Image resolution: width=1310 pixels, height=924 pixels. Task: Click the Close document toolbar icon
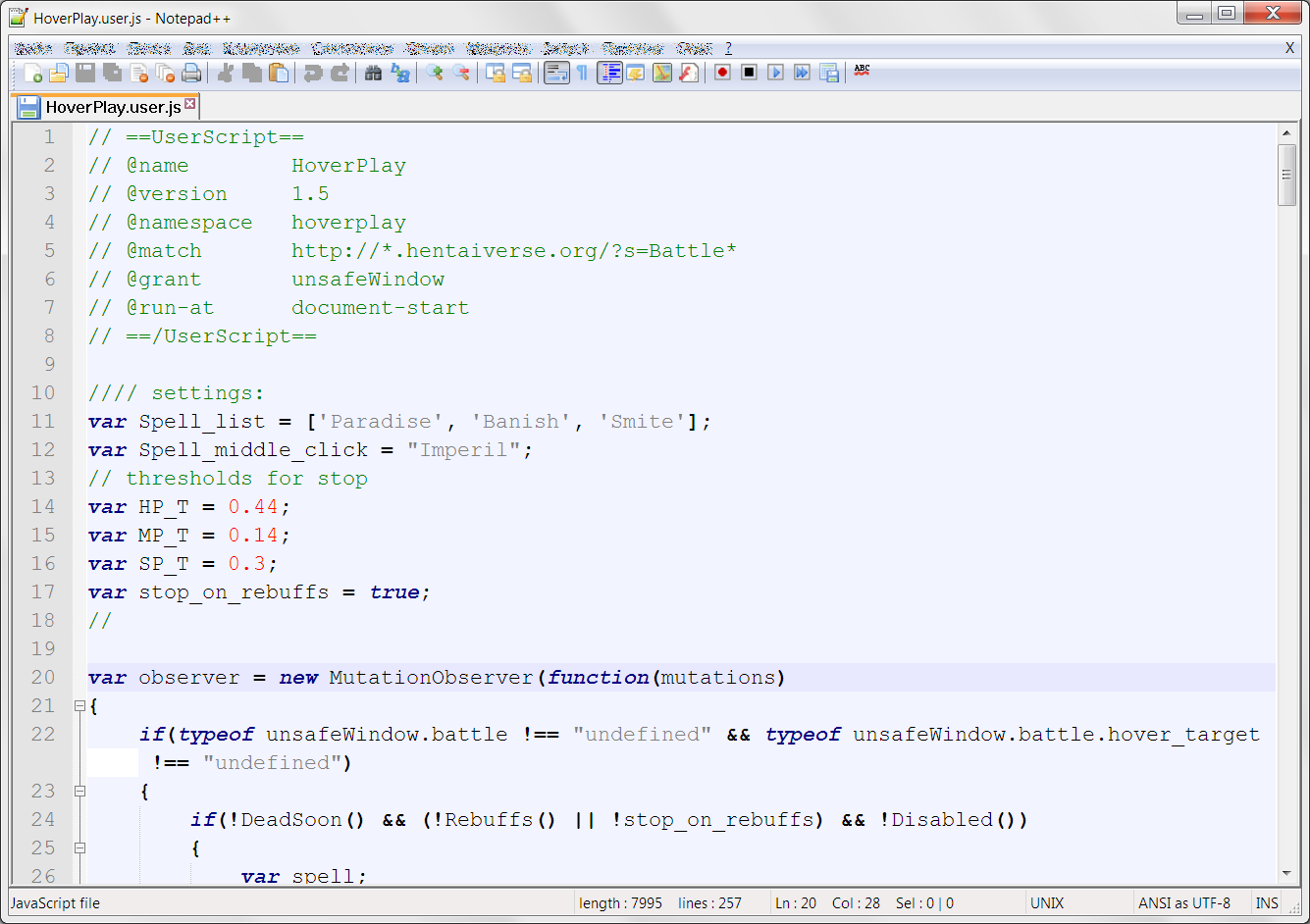coord(139,73)
